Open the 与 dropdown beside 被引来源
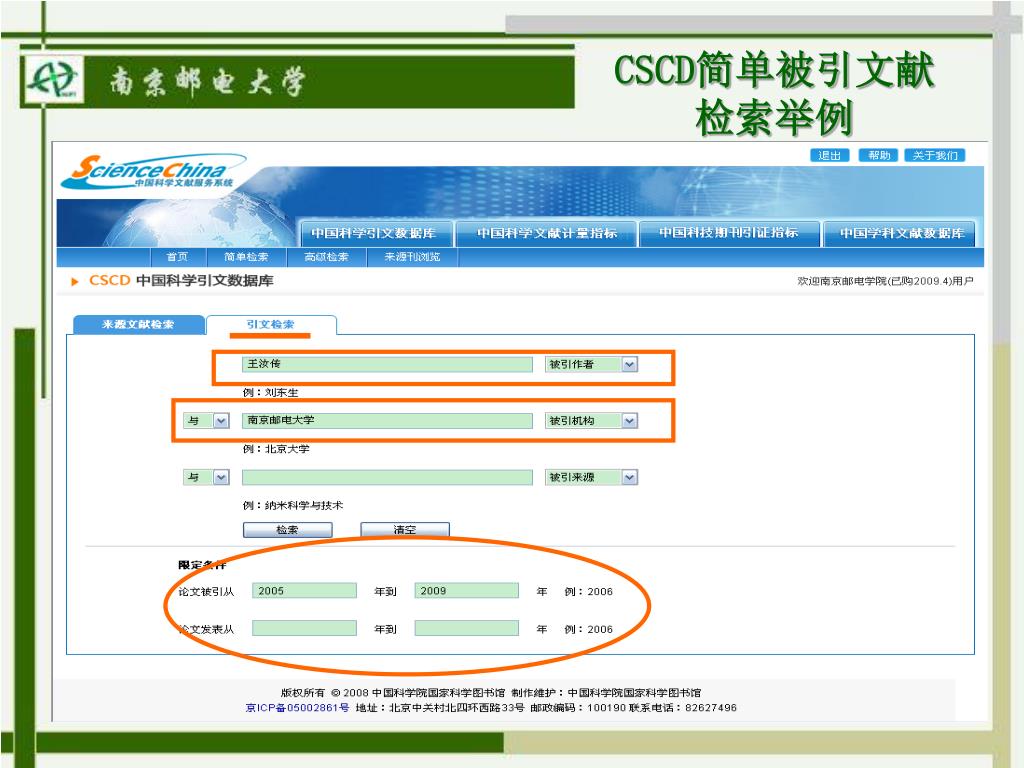 [x=206, y=477]
